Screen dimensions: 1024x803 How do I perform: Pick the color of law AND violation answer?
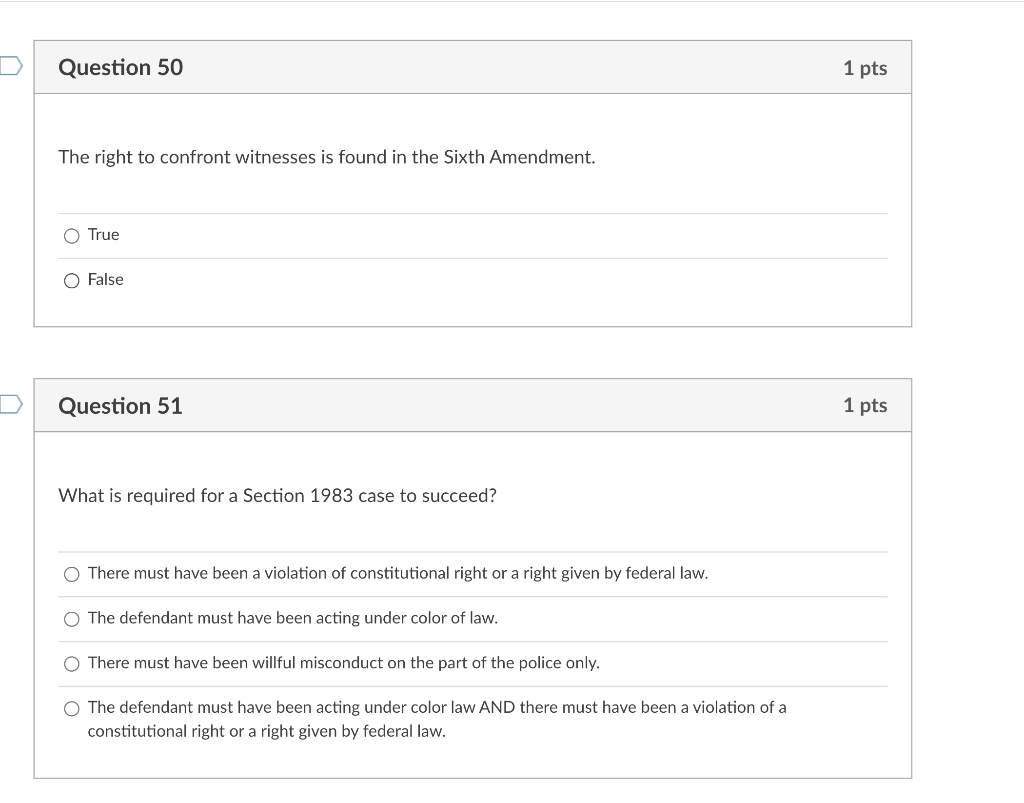pos(71,708)
